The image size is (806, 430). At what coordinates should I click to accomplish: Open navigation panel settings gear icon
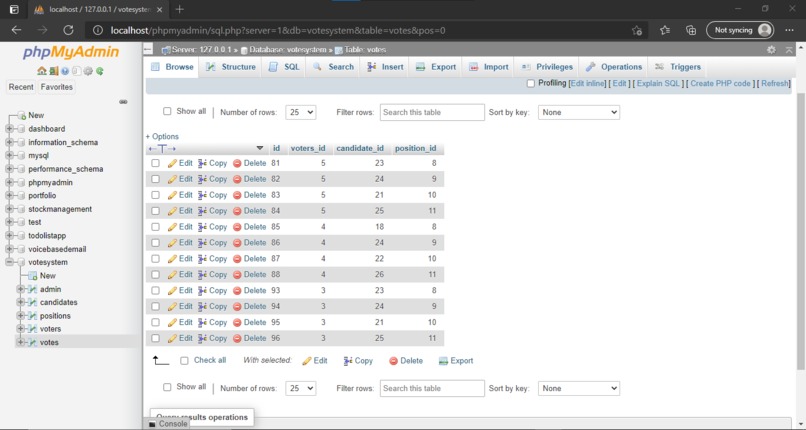click(88, 71)
